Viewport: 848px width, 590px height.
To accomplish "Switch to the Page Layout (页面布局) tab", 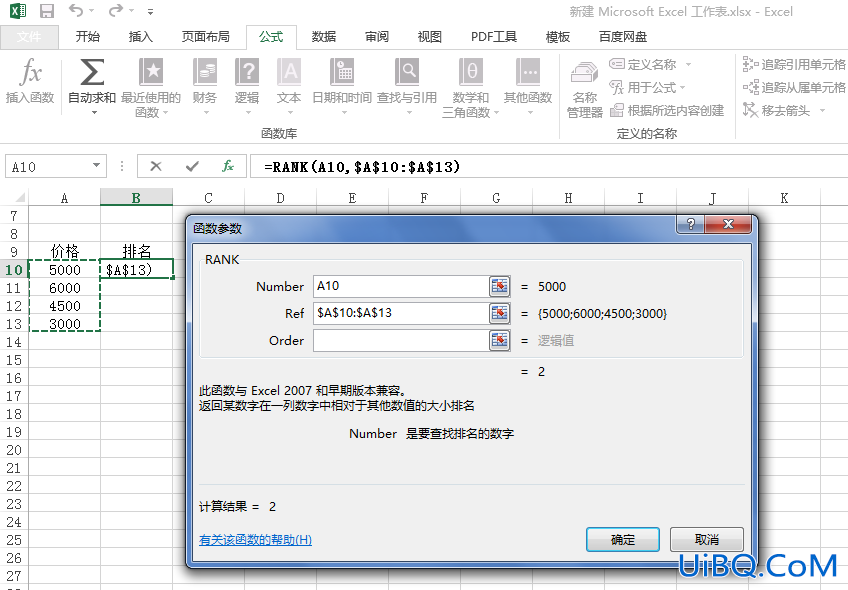I will click(x=206, y=37).
